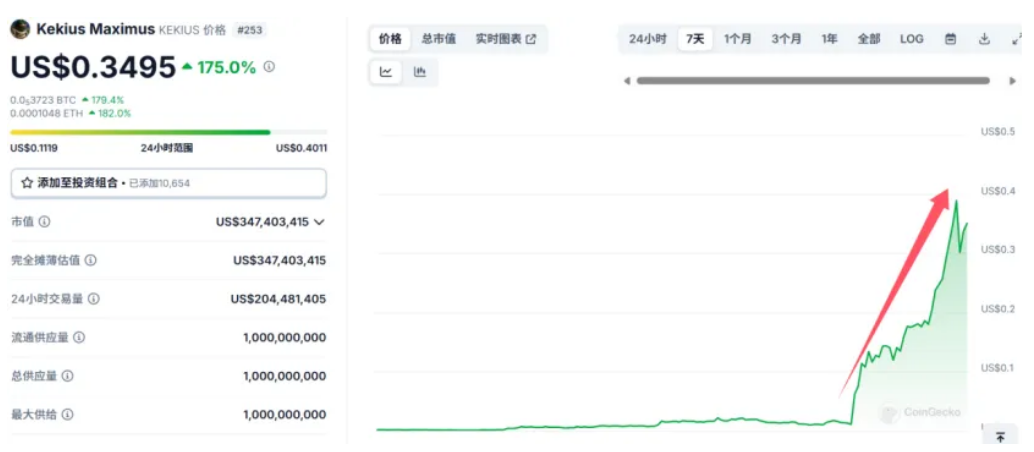Expand the market cap chevron dropdown
Screen dimensions: 1034x452
pos(319,222)
